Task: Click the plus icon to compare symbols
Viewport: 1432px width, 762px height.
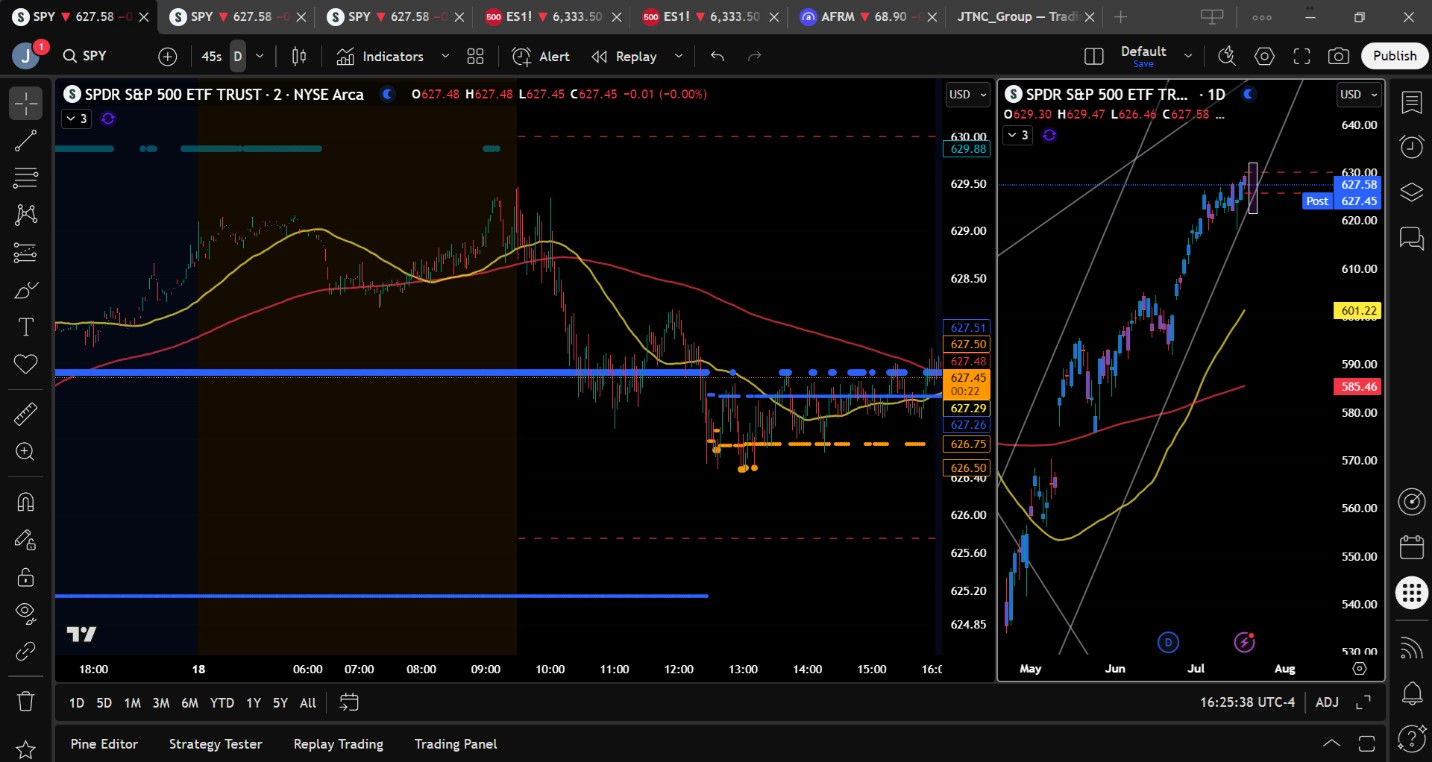Action: [167, 56]
